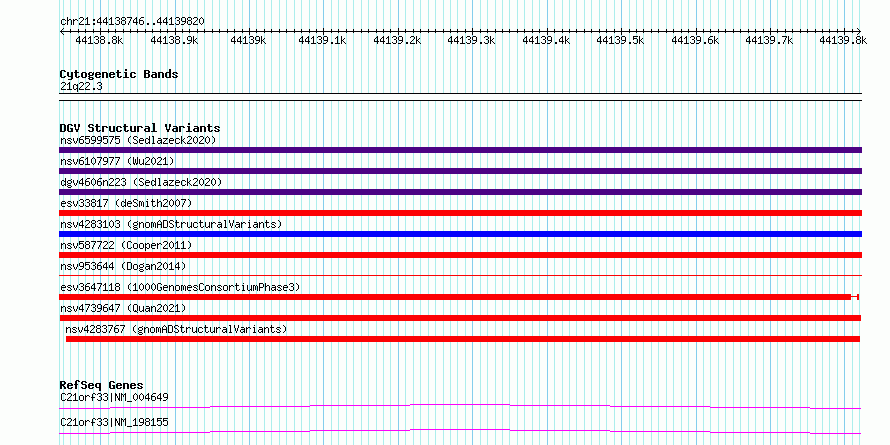The height and width of the screenshot is (445, 890).
Task: Click the 44139.7k ruler tick label
Action: pyautogui.click(x=769, y=40)
